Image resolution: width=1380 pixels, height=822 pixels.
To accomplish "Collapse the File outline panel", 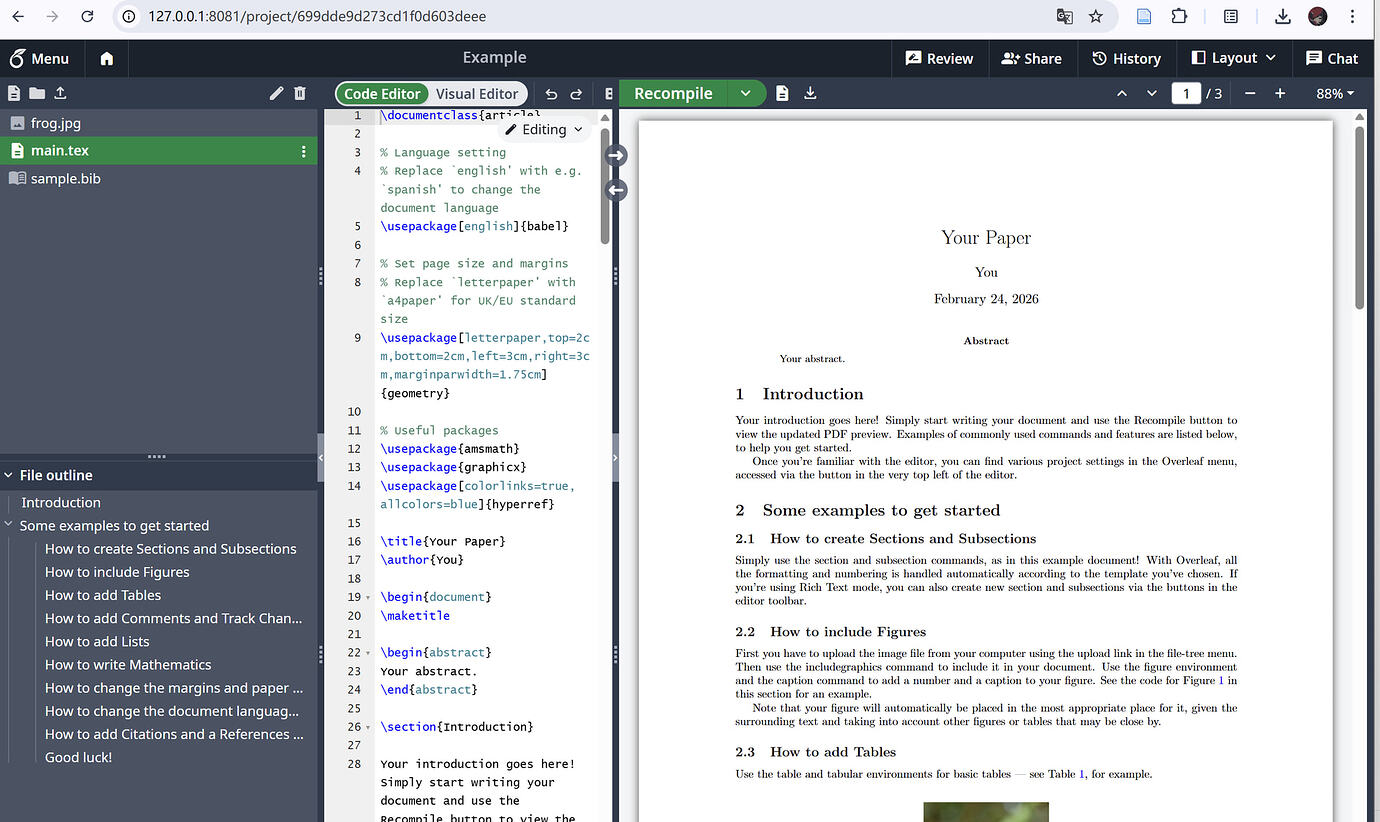I will [x=9, y=475].
